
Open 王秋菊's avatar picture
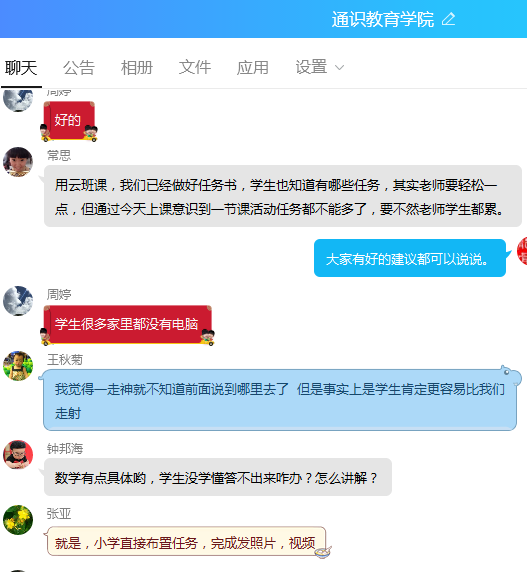18,366
